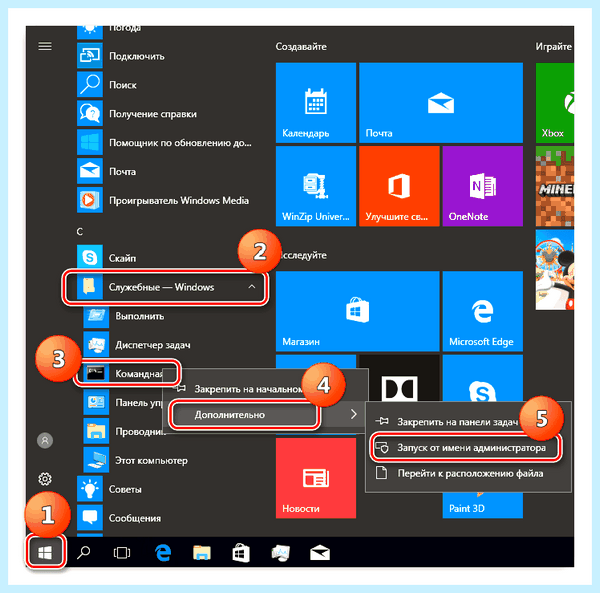Open the Paint 3D tile
The height and width of the screenshot is (593, 600).
click(483, 506)
